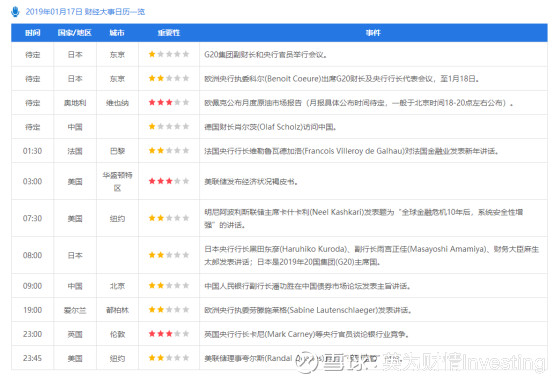The height and width of the screenshot is (377, 554).
Task: Click star rating of the Olaf Scholz row
Action: pyautogui.click(x=169, y=126)
